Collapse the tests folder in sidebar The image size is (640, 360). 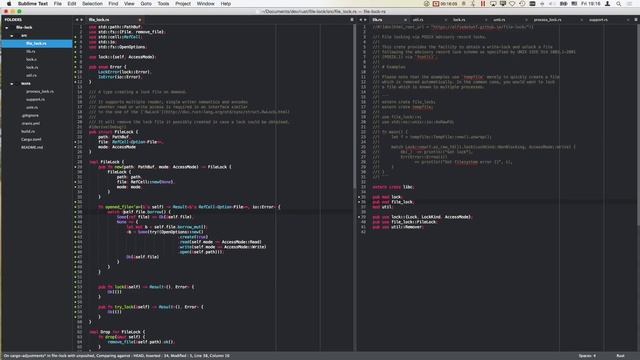(x=11, y=83)
